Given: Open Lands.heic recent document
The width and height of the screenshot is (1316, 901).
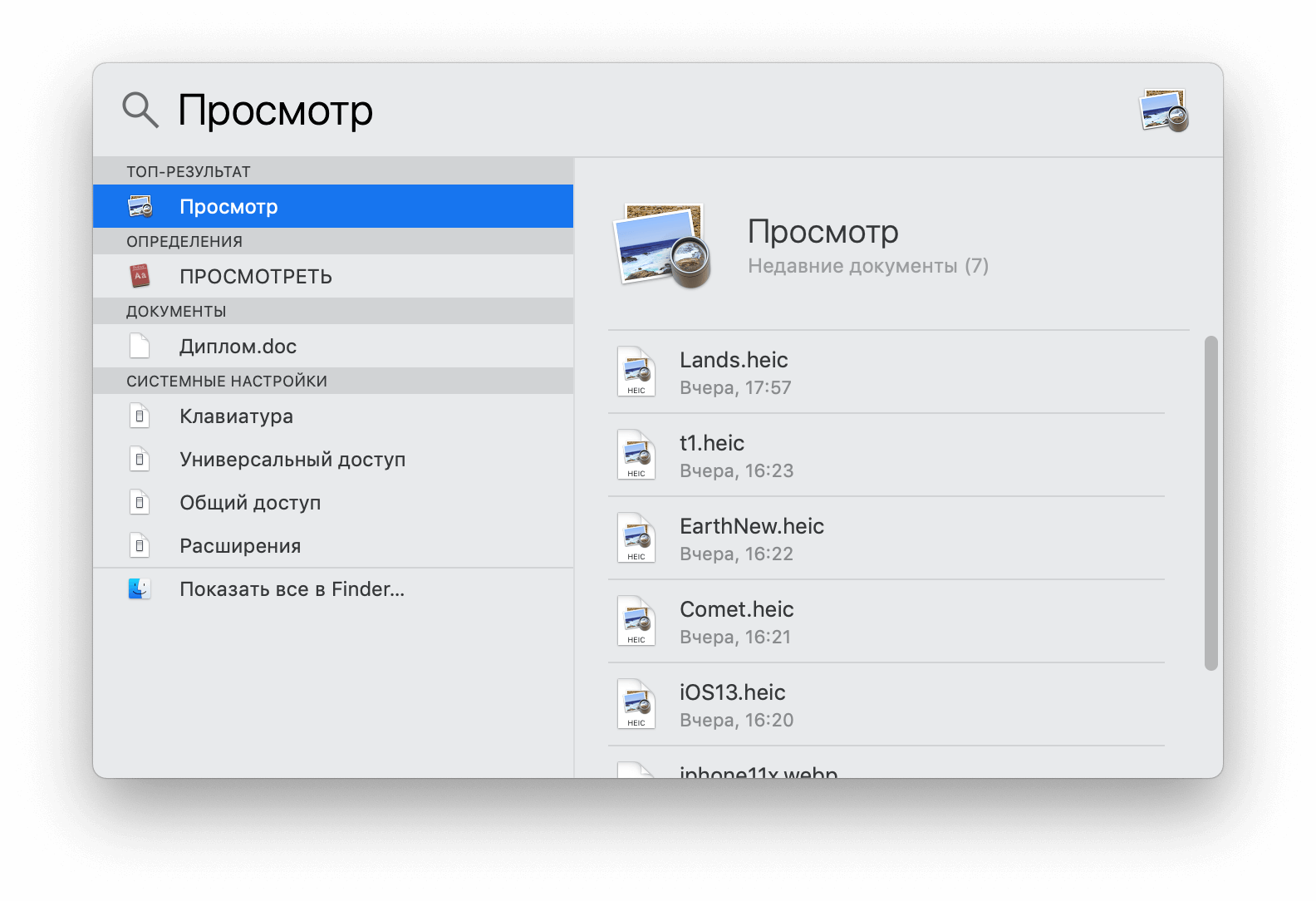Looking at the screenshot, I should 886,372.
